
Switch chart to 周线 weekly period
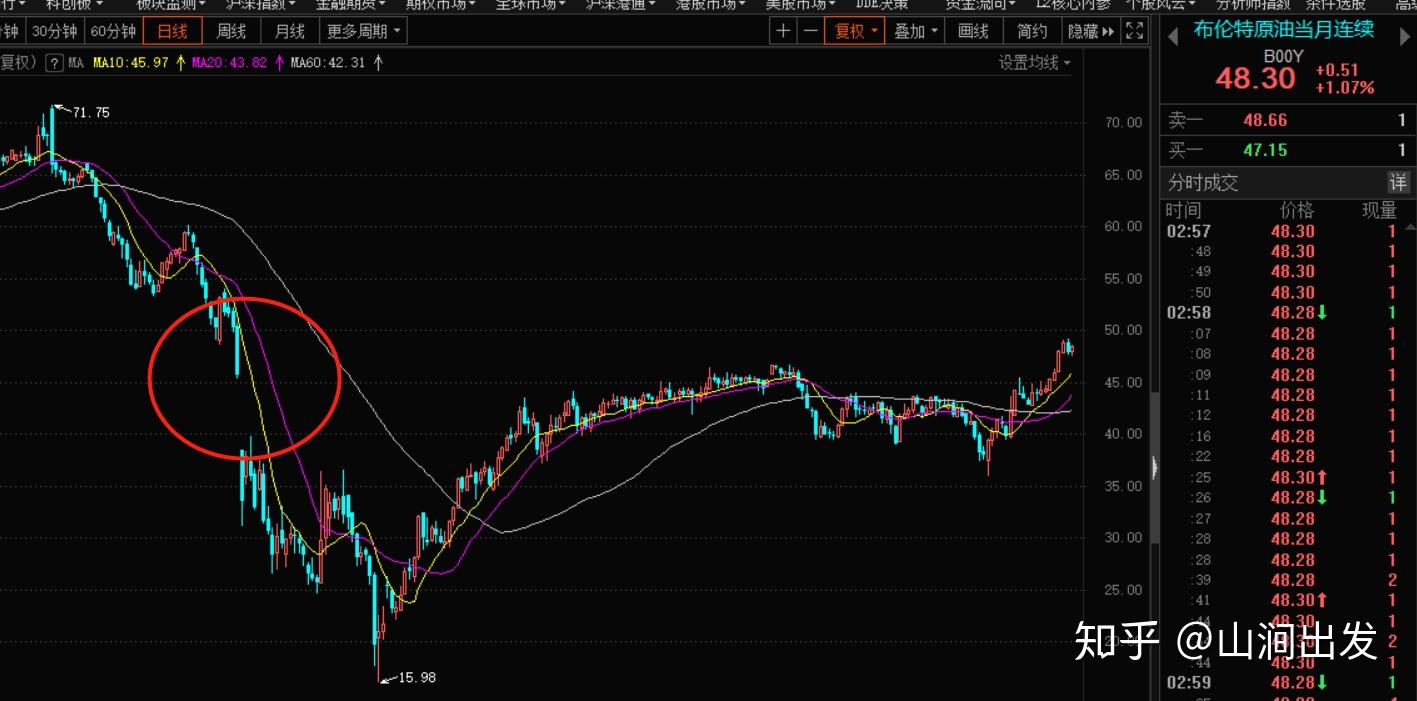(x=231, y=31)
